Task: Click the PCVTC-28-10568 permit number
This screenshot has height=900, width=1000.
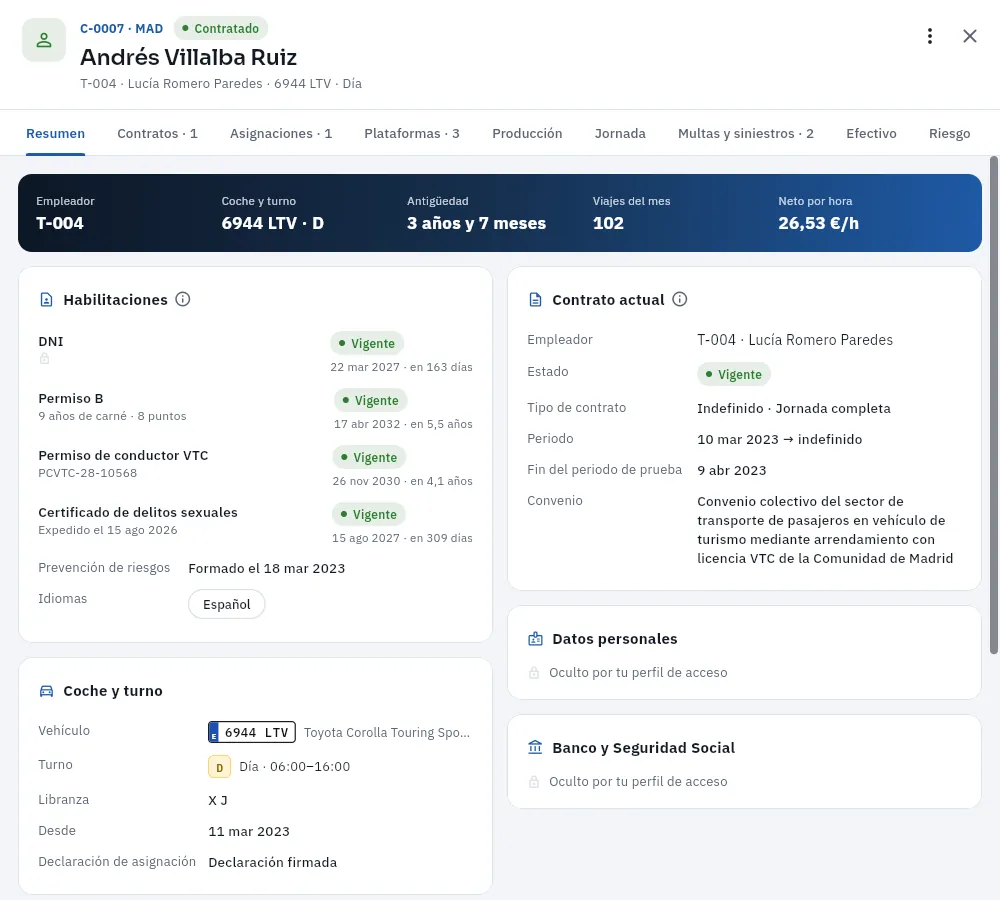Action: 87,473
